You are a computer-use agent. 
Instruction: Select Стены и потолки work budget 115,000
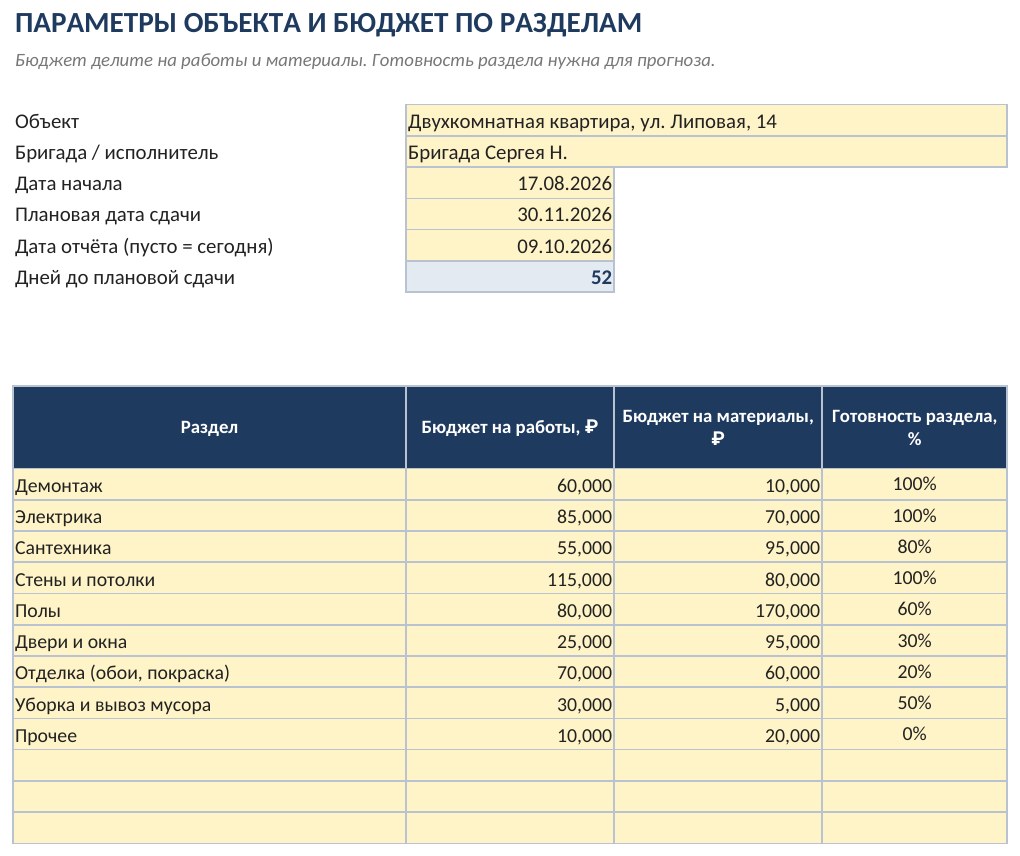[509, 579]
